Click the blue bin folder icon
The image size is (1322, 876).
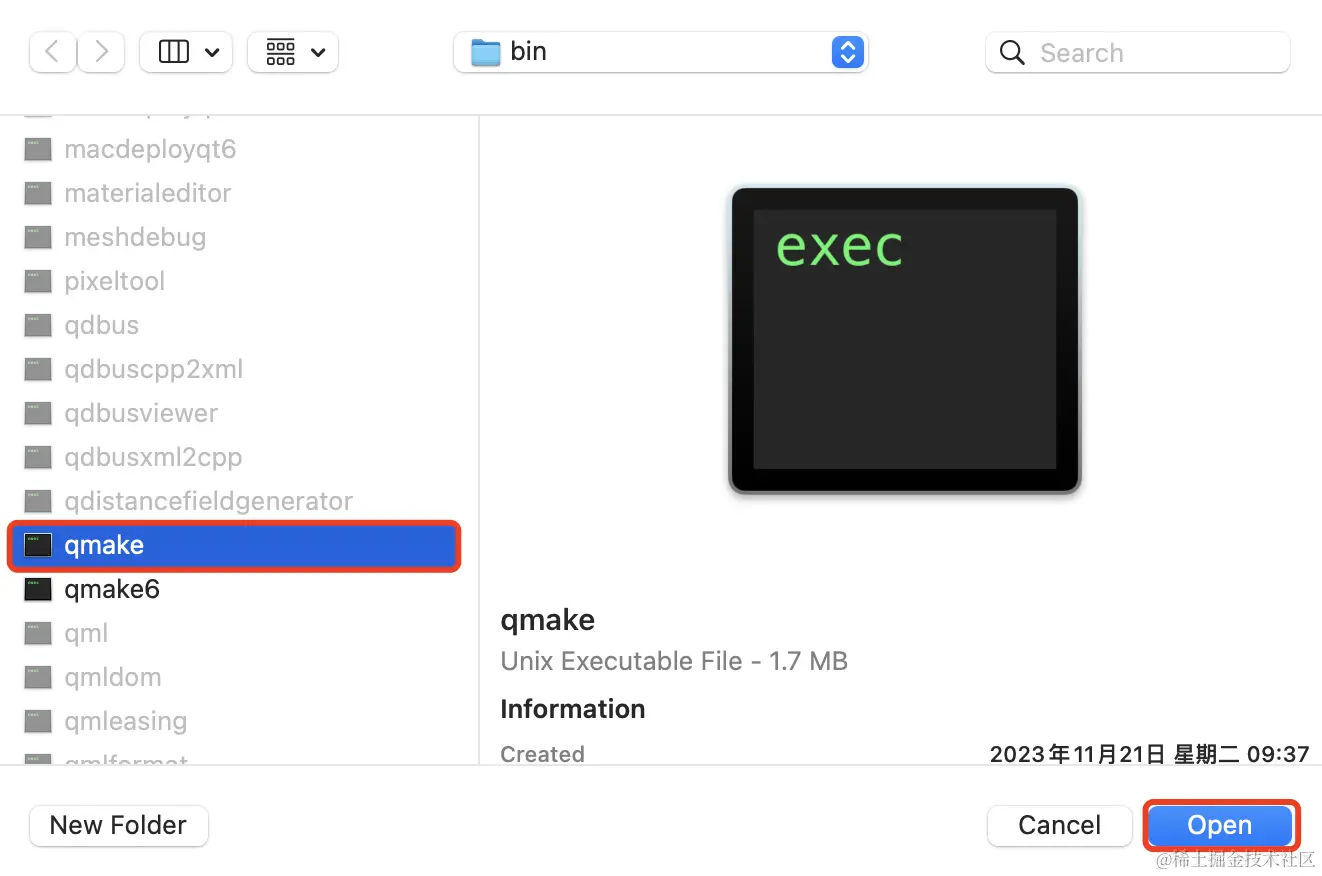(x=486, y=52)
